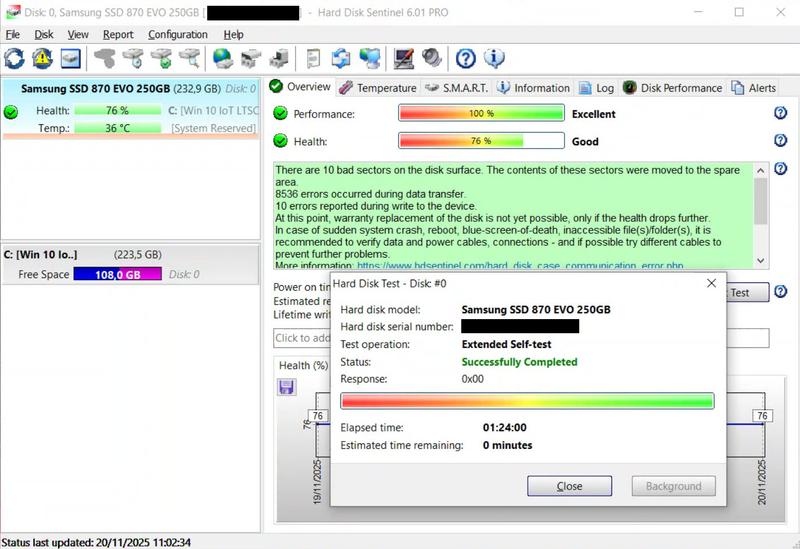Click the response value 0x00

[x=472, y=379]
